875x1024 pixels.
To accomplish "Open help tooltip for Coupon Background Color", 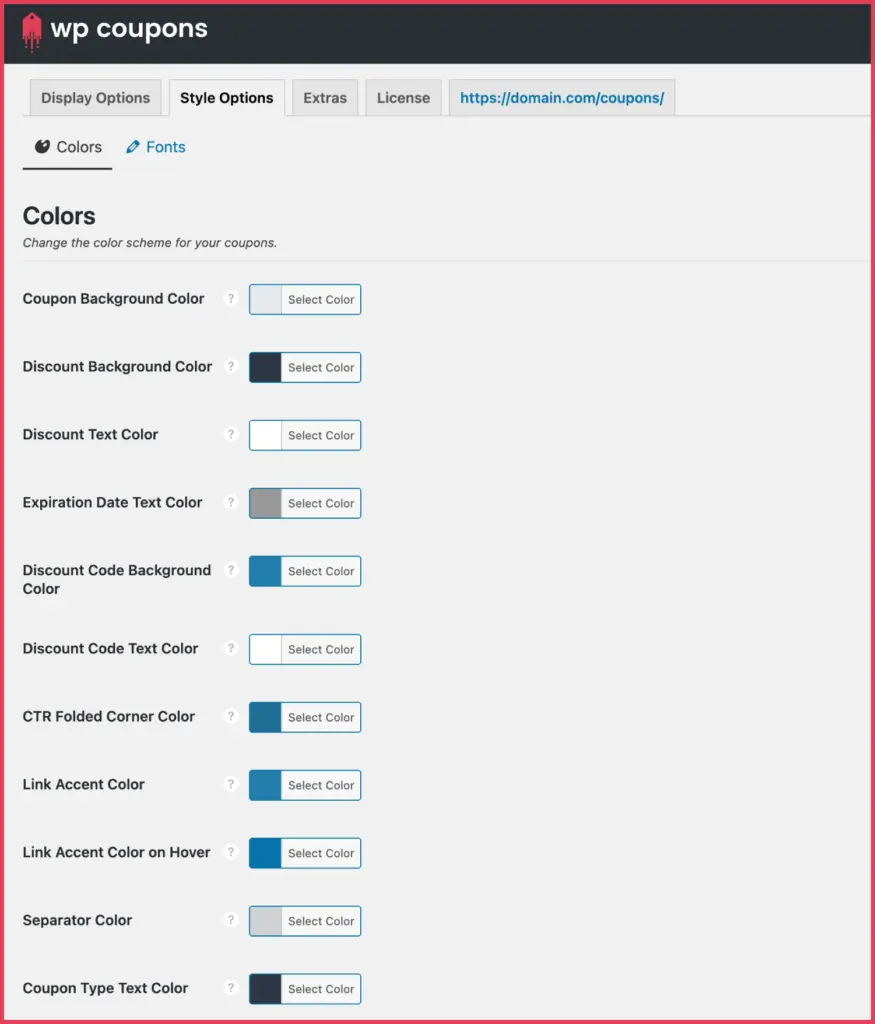I will [232, 299].
